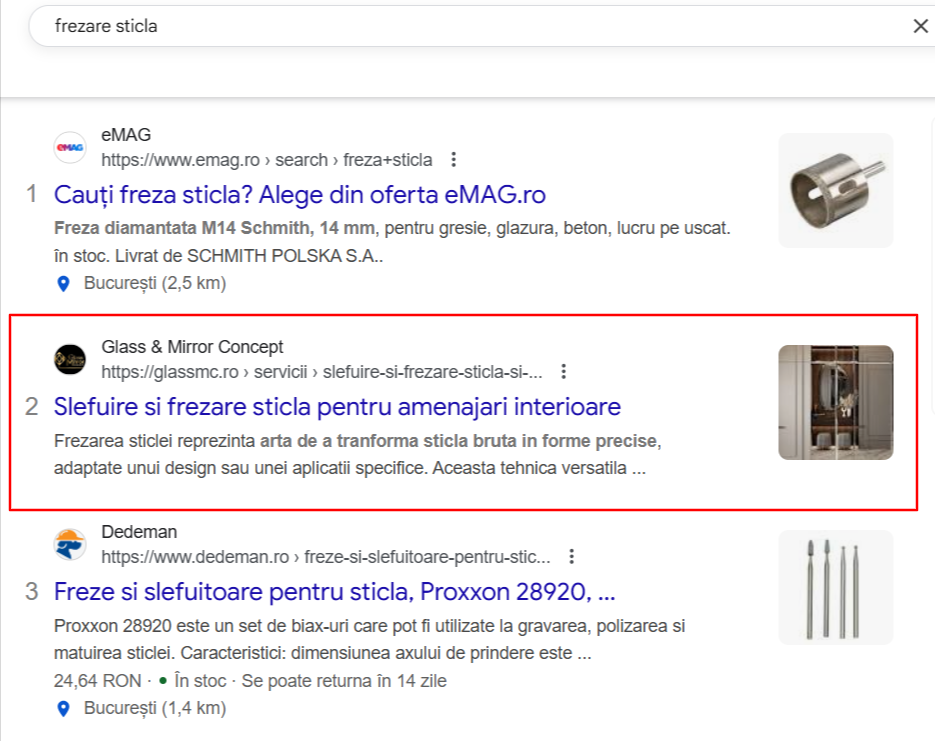Click the eMAG favicon logo
This screenshot has height=741, width=935.
(70, 147)
